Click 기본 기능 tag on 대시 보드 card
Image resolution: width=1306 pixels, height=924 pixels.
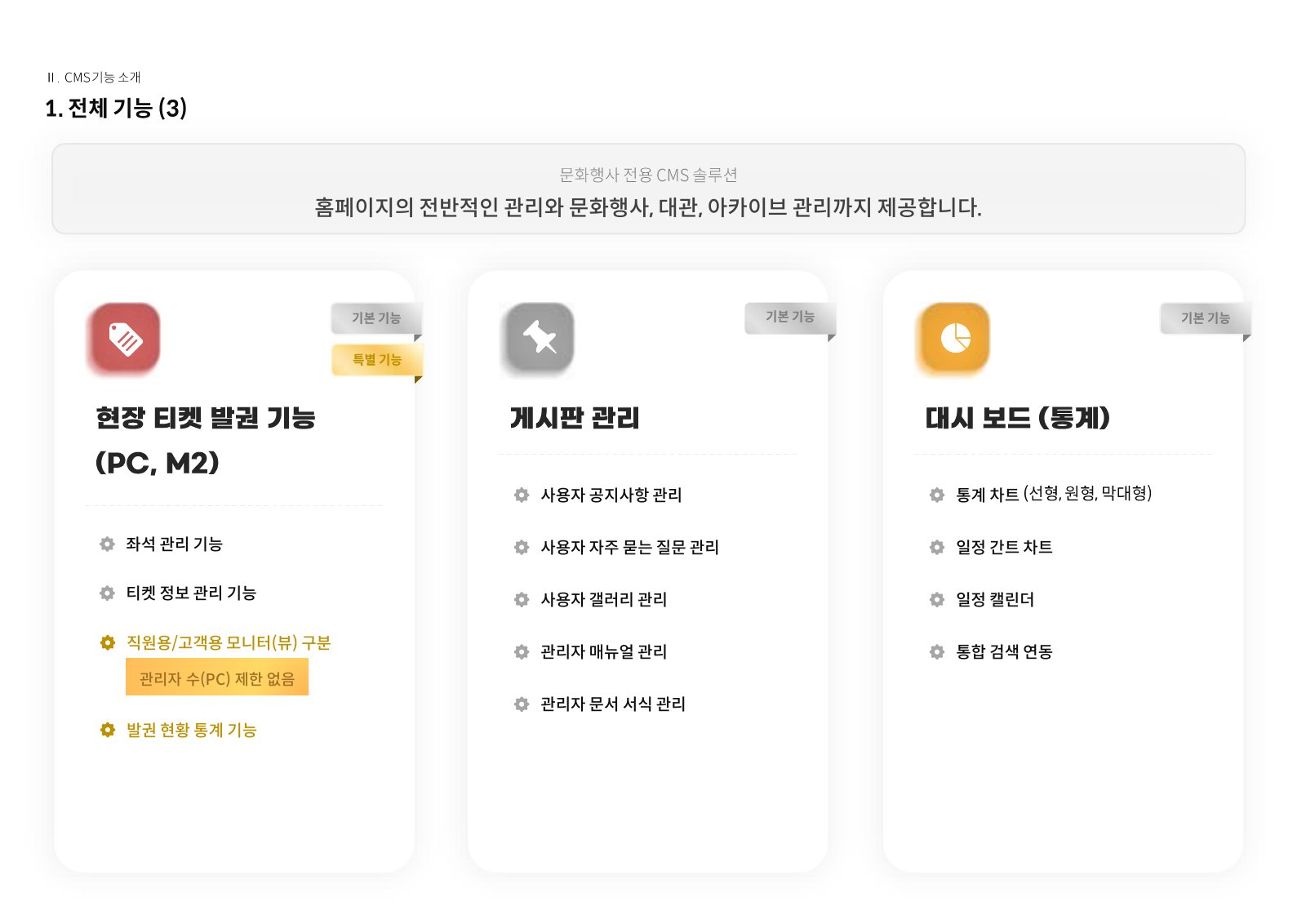(1206, 318)
